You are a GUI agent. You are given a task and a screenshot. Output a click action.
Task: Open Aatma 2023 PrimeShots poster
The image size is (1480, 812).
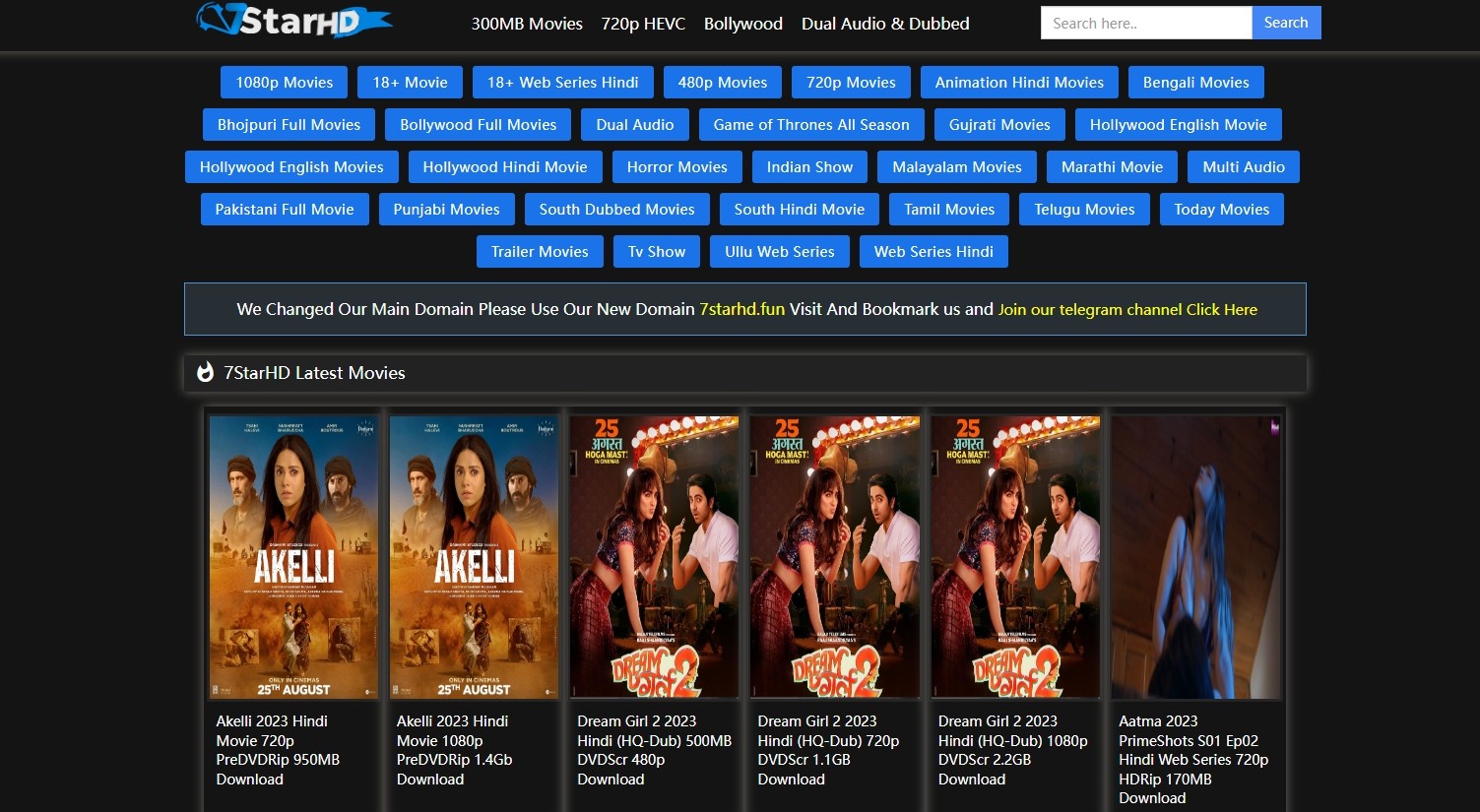(1195, 557)
